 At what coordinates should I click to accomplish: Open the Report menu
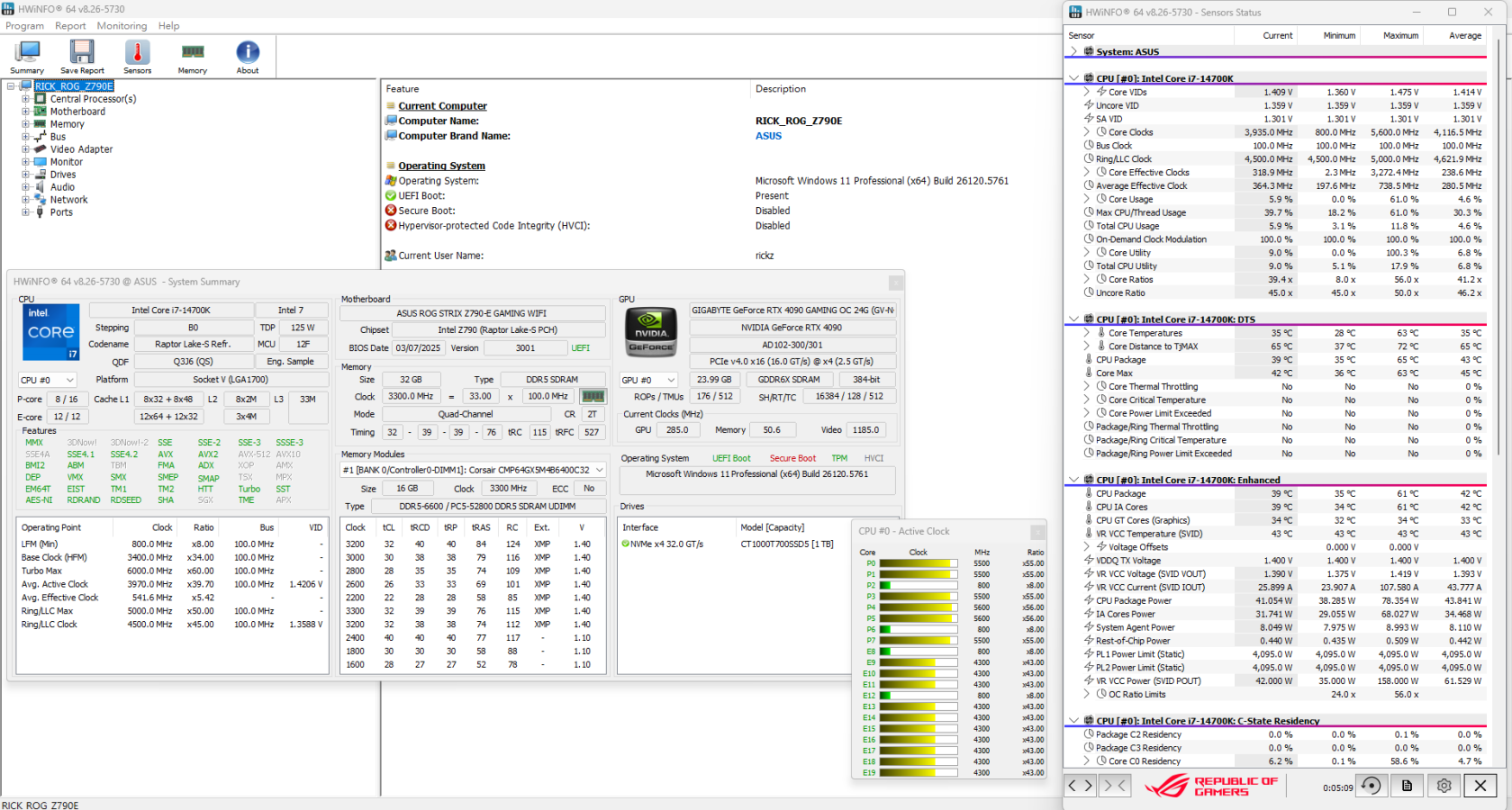pyautogui.click(x=70, y=26)
